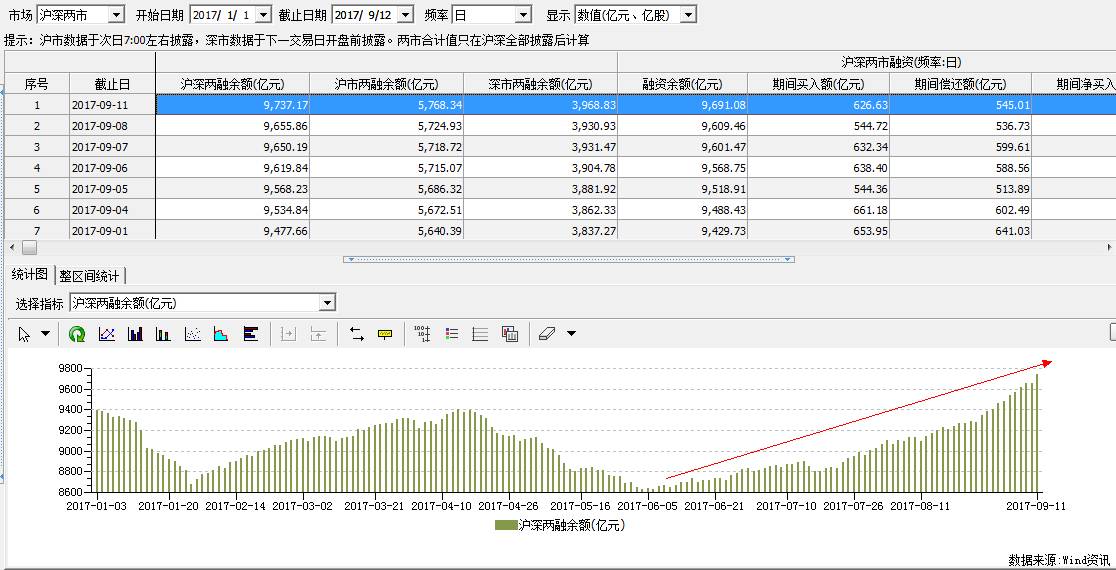Switch chart to line graph type
This screenshot has height=570, width=1116.
point(107,334)
